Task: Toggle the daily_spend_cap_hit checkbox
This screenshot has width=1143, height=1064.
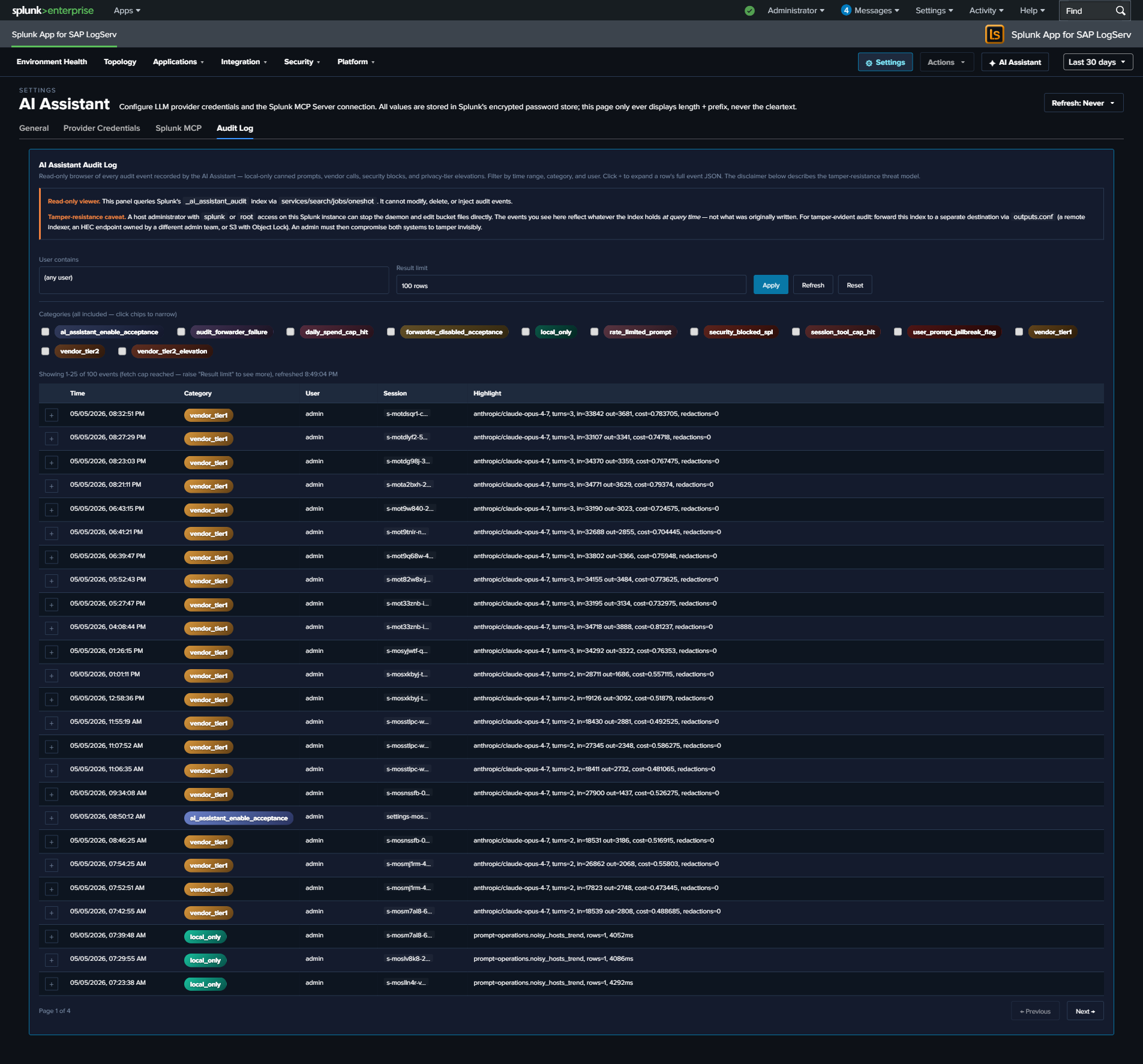Action: 290,332
